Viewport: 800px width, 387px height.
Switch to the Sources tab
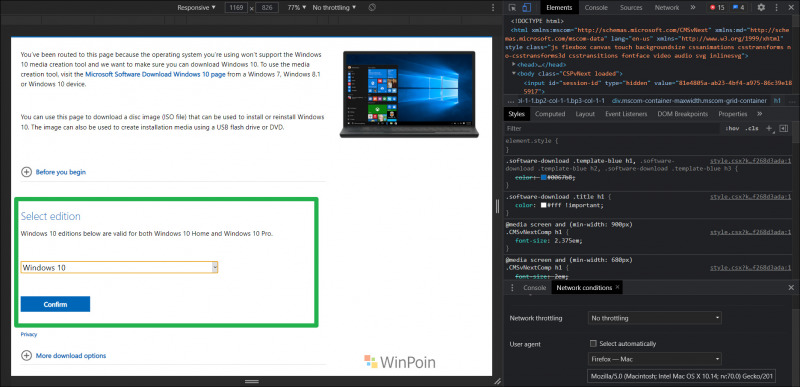[x=631, y=8]
